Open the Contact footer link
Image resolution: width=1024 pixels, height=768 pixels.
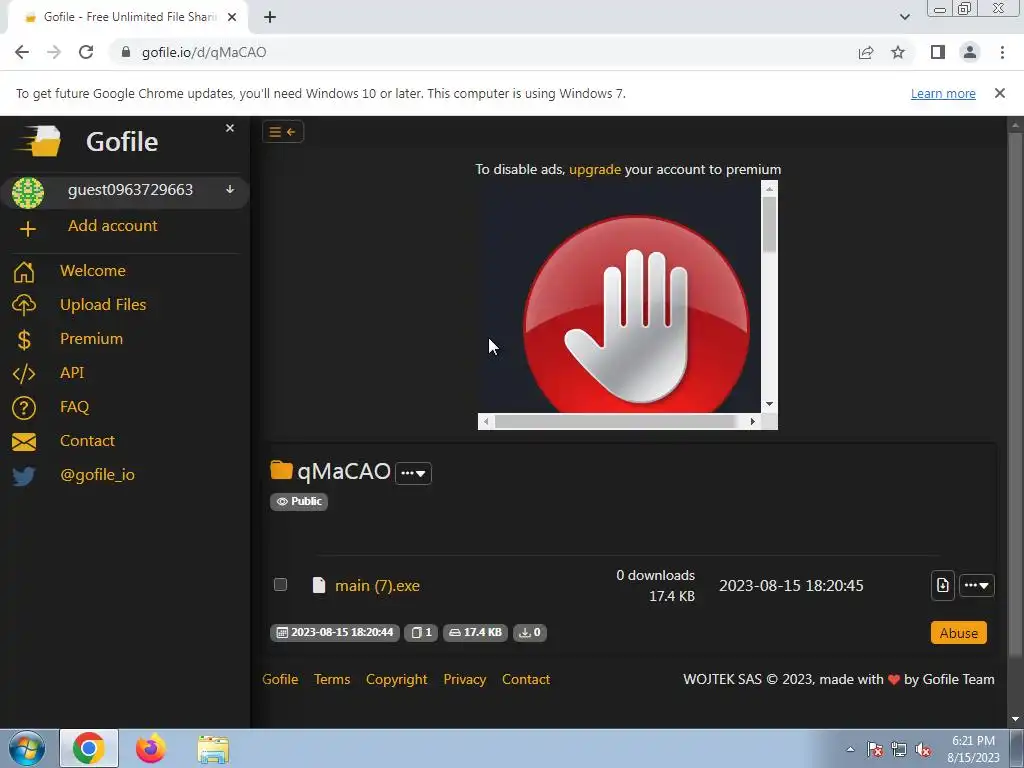526,680
